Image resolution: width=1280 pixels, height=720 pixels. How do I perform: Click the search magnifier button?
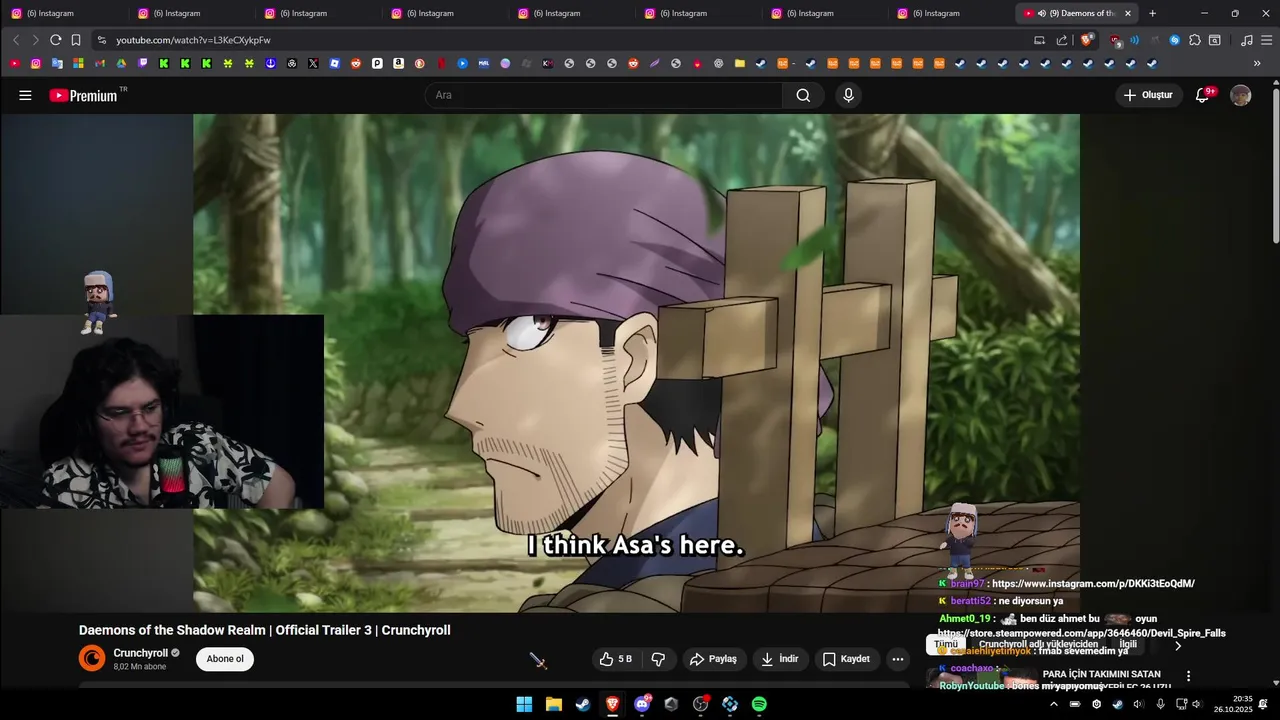(803, 95)
